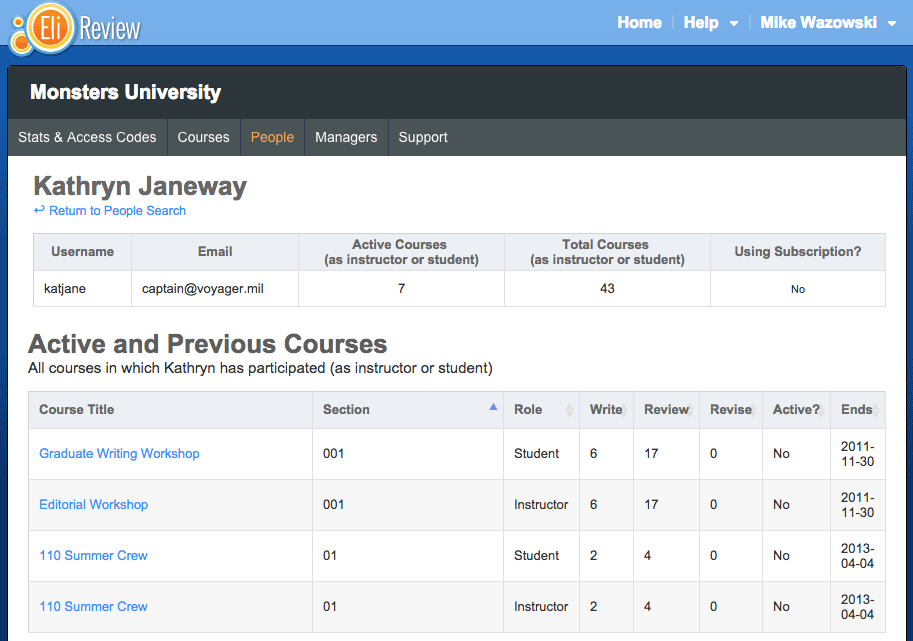This screenshot has width=913, height=641.
Task: Open 110 Summer Crew course in Student row
Action: pos(93,555)
